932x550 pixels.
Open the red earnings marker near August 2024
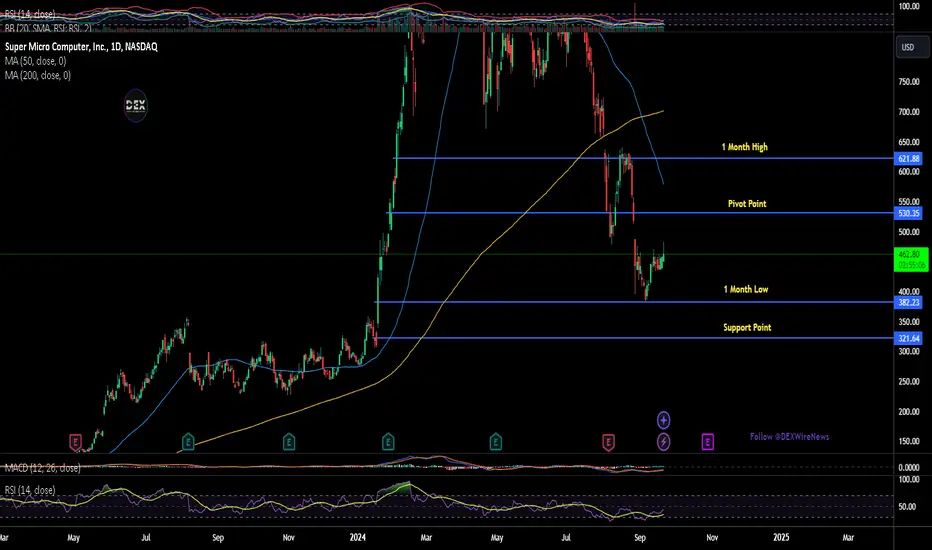point(608,442)
